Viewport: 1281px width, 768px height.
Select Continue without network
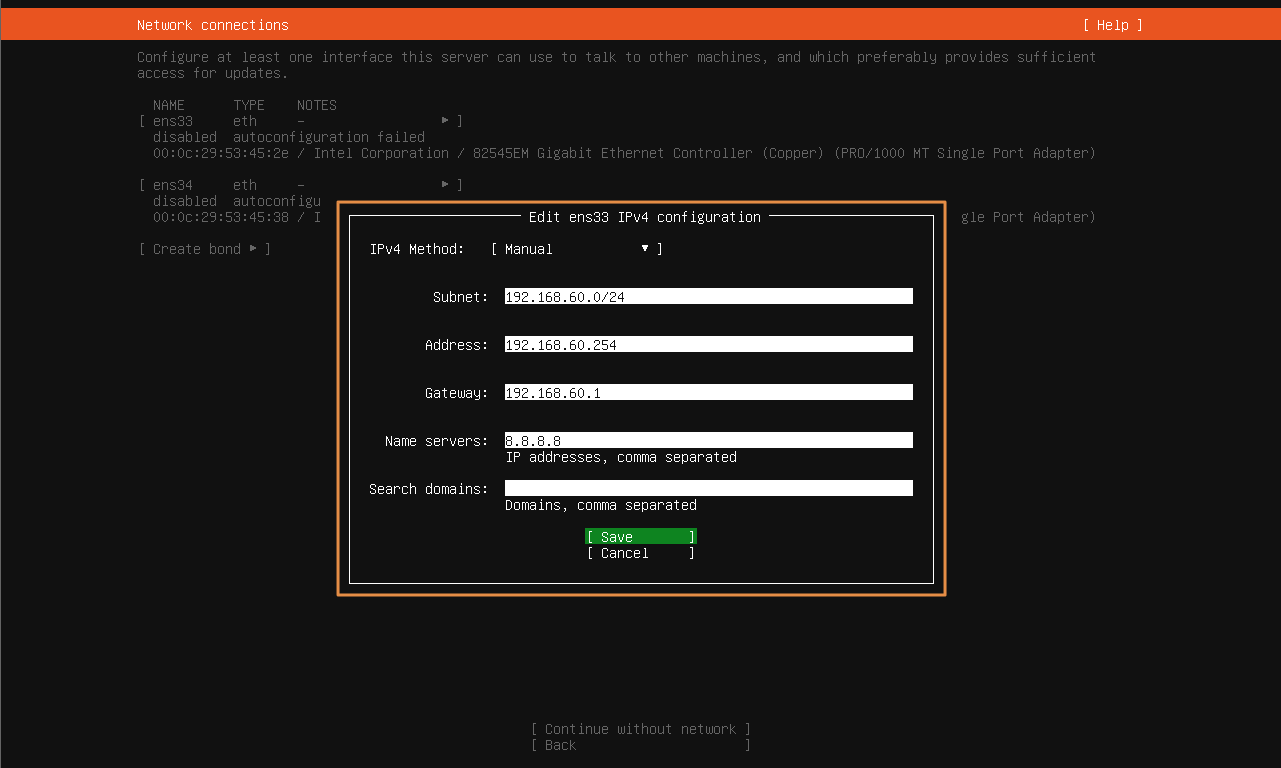coord(641,729)
